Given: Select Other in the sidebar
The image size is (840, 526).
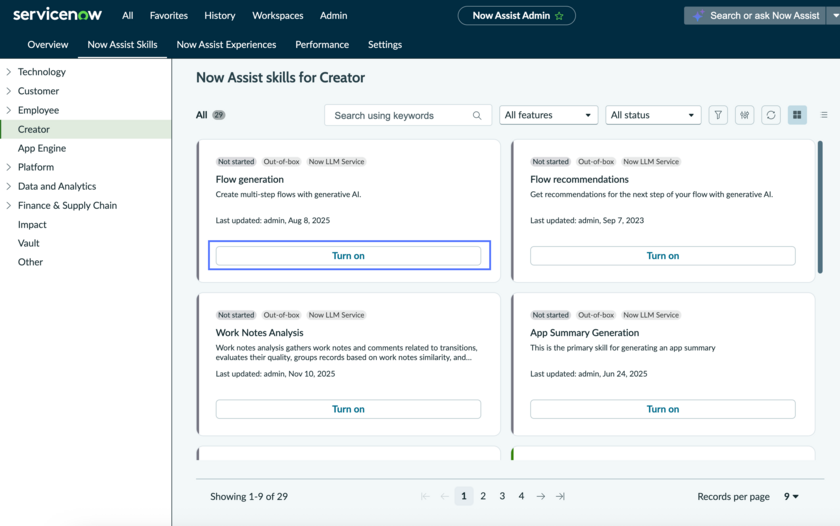Looking at the screenshot, I should 30,262.
